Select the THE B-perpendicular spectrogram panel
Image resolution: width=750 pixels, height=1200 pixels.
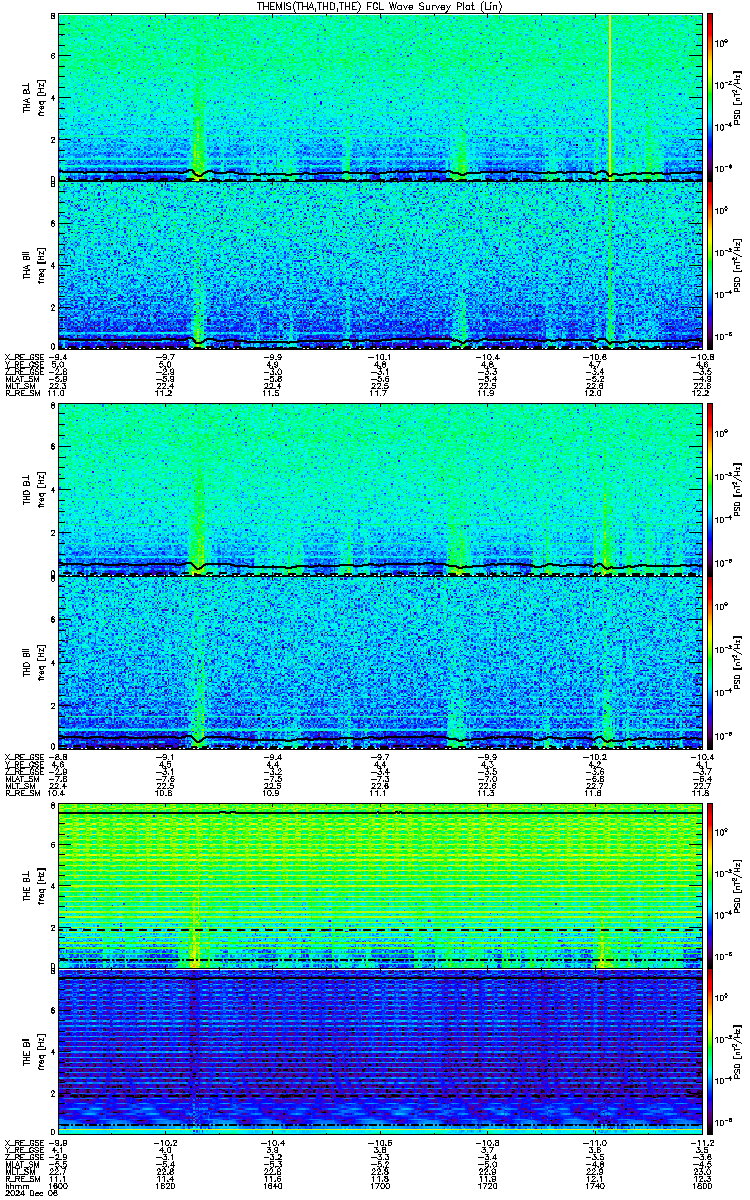click(380, 886)
